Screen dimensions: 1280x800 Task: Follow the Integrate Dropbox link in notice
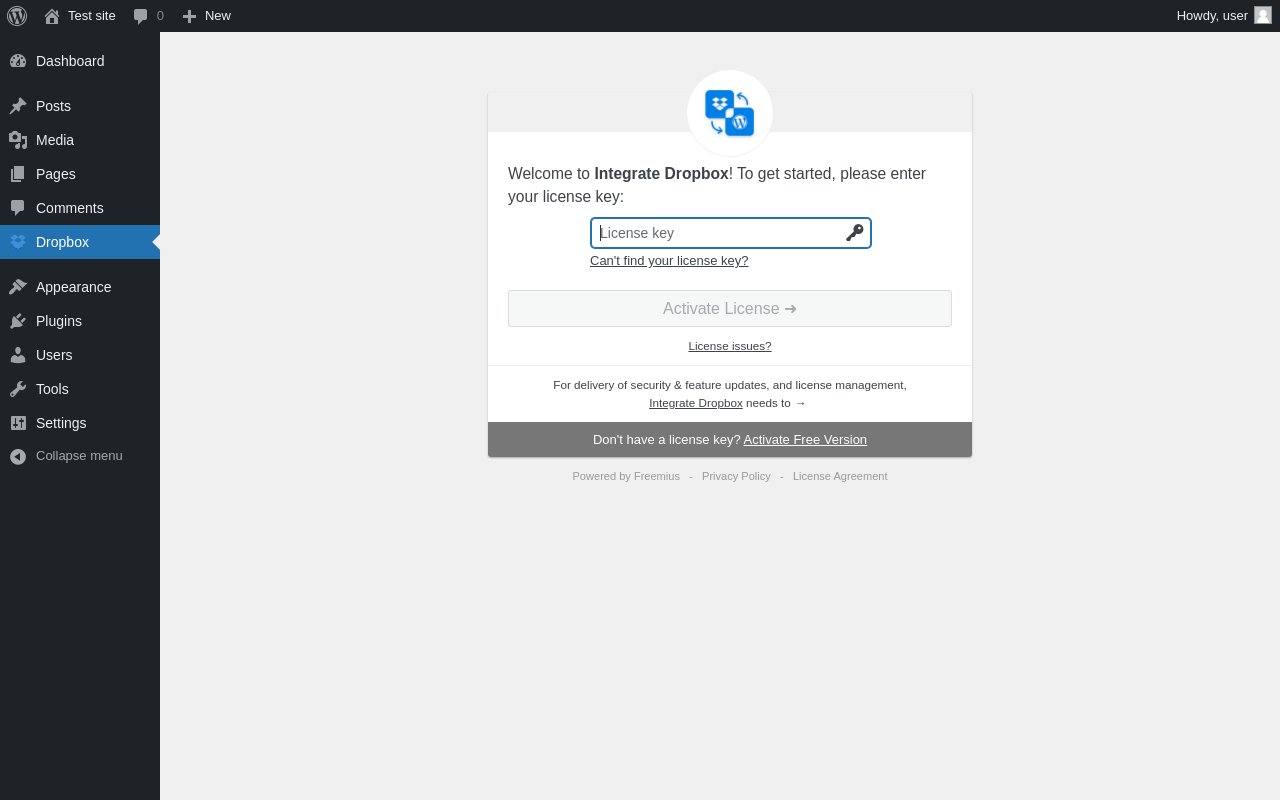coord(696,403)
